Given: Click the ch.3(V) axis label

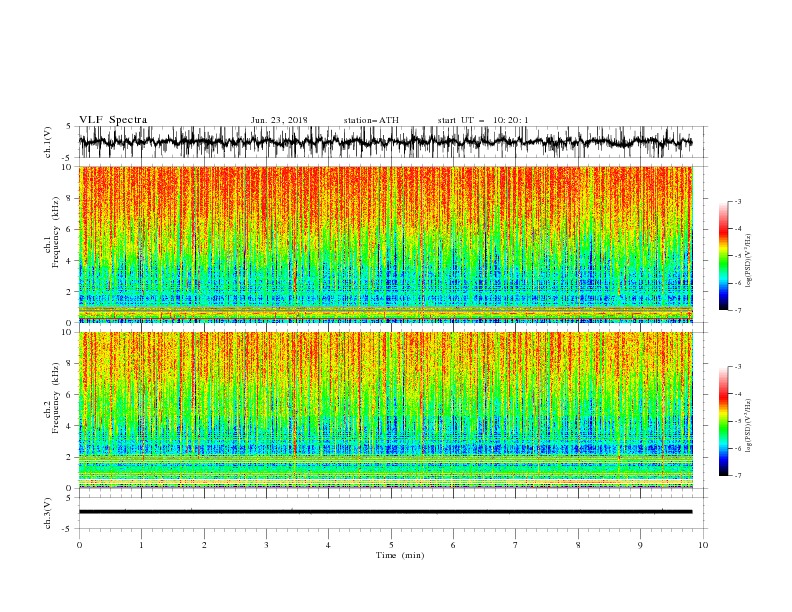Looking at the screenshot, I should (48, 513).
